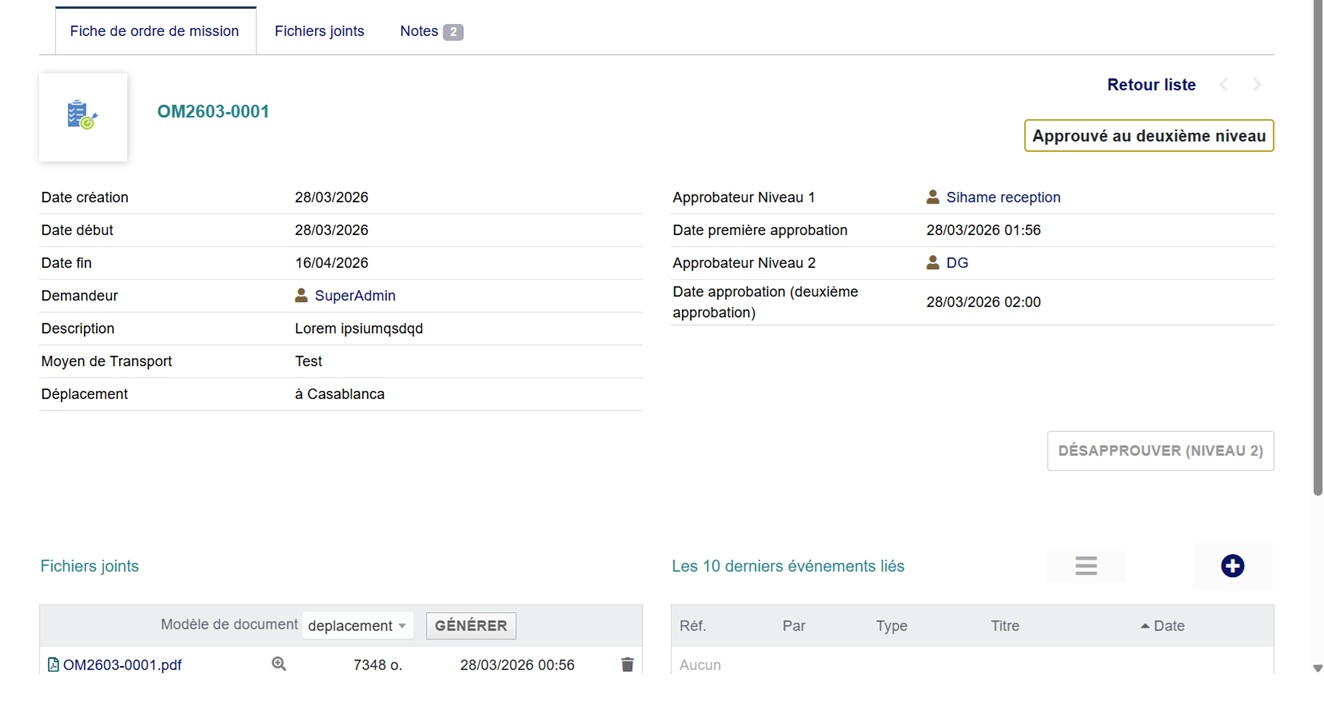This screenshot has width=1324, height=712.
Task: Switch to Fichiers joints tab
Action: coord(319,31)
